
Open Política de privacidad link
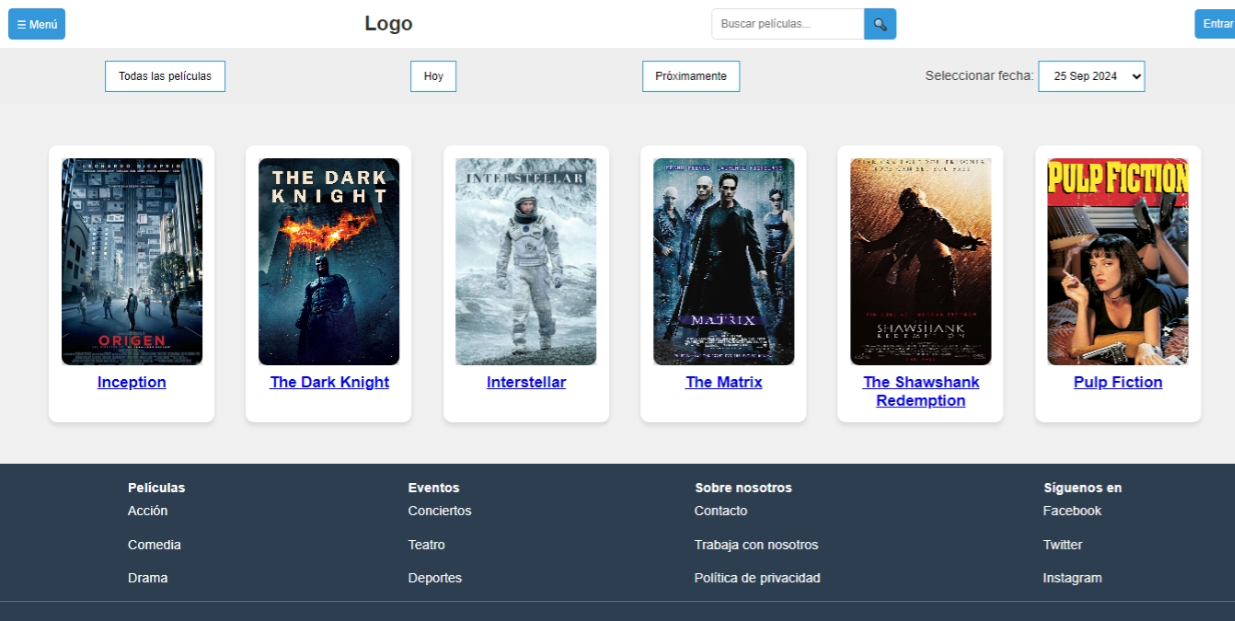(757, 577)
